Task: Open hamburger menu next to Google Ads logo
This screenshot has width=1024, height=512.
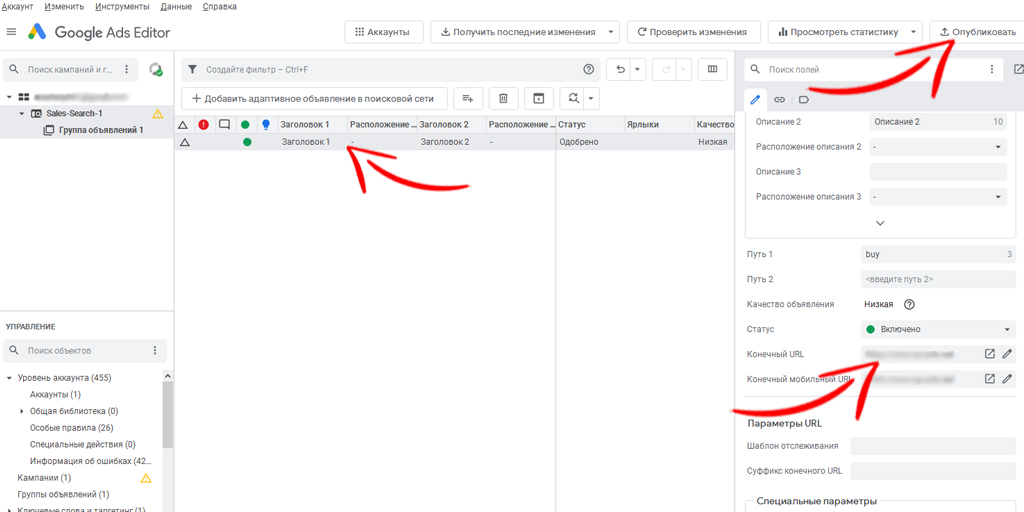Action: [x=12, y=32]
